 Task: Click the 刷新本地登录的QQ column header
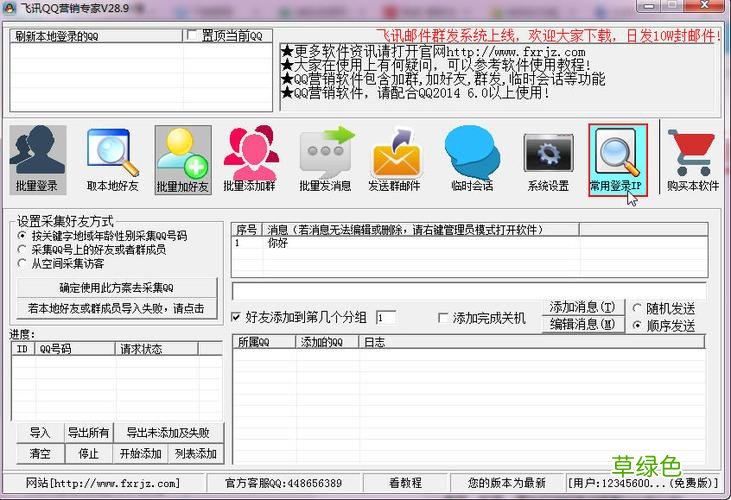(x=97, y=36)
